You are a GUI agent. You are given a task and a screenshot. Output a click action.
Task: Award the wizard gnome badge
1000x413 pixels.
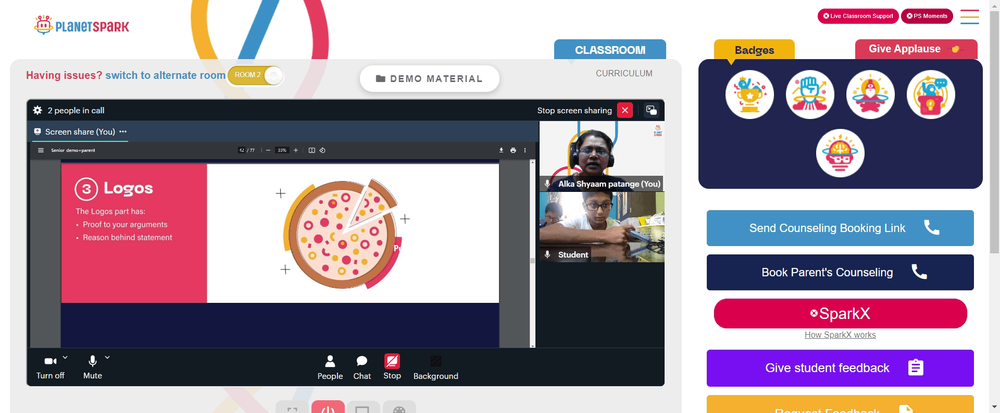pos(870,94)
